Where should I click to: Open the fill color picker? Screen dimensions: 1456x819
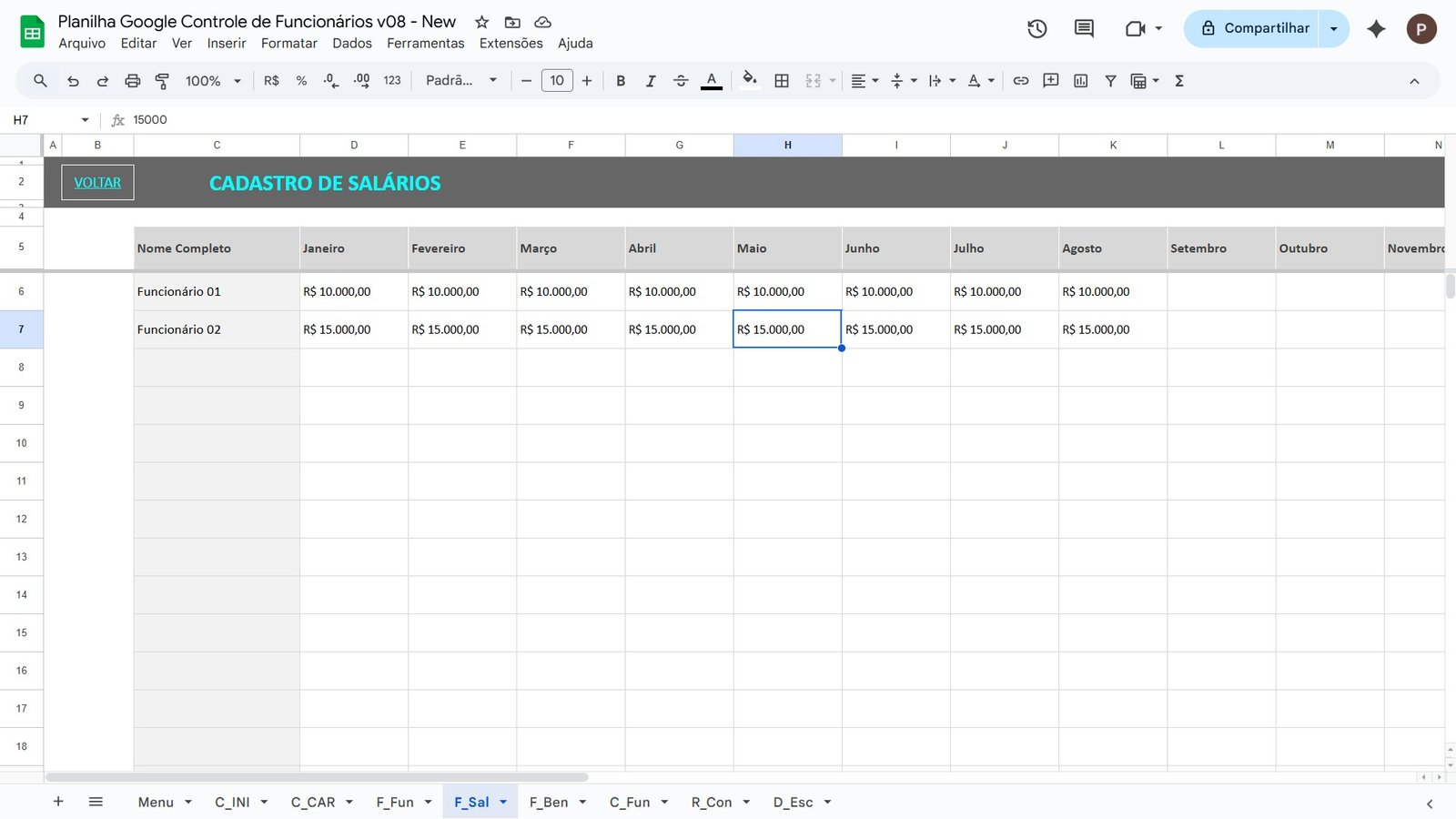(749, 80)
